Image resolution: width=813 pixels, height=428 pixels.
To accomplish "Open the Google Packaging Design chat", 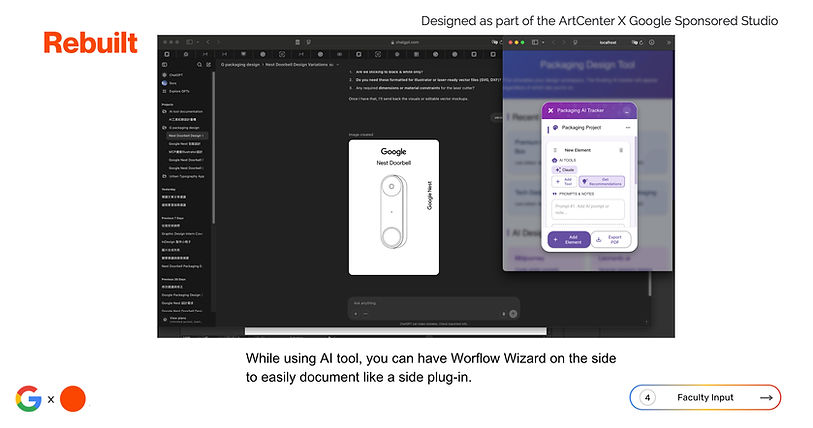I will [182, 295].
